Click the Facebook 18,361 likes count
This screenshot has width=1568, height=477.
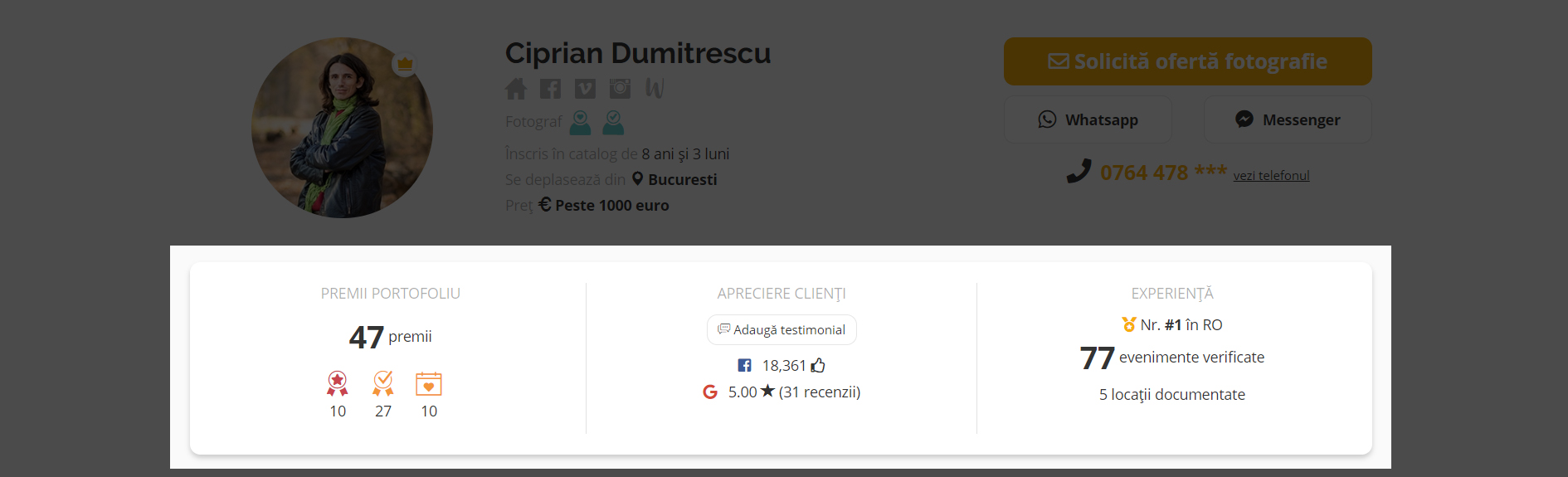click(782, 365)
